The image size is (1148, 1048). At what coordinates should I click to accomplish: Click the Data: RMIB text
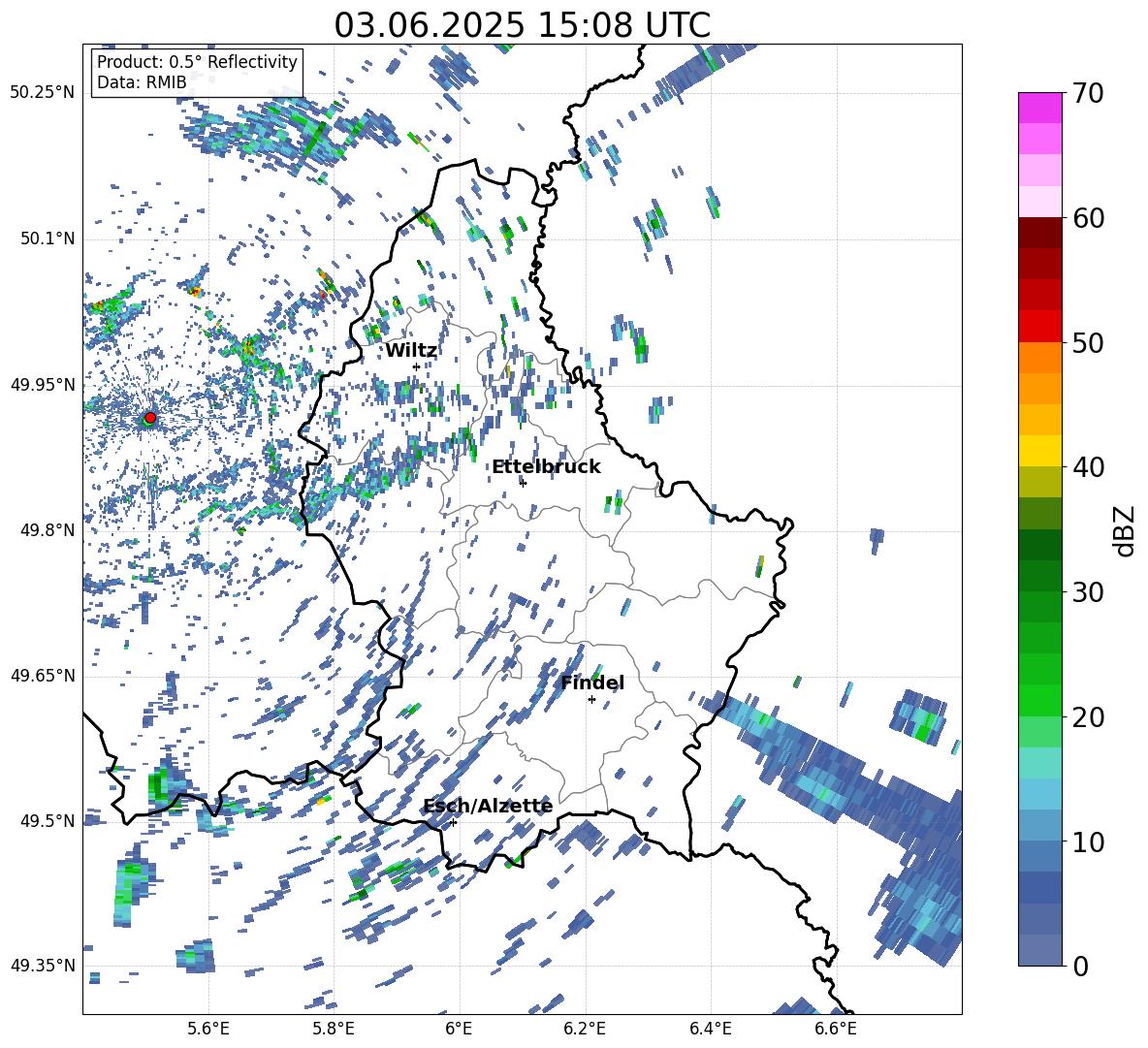pyautogui.click(x=142, y=82)
